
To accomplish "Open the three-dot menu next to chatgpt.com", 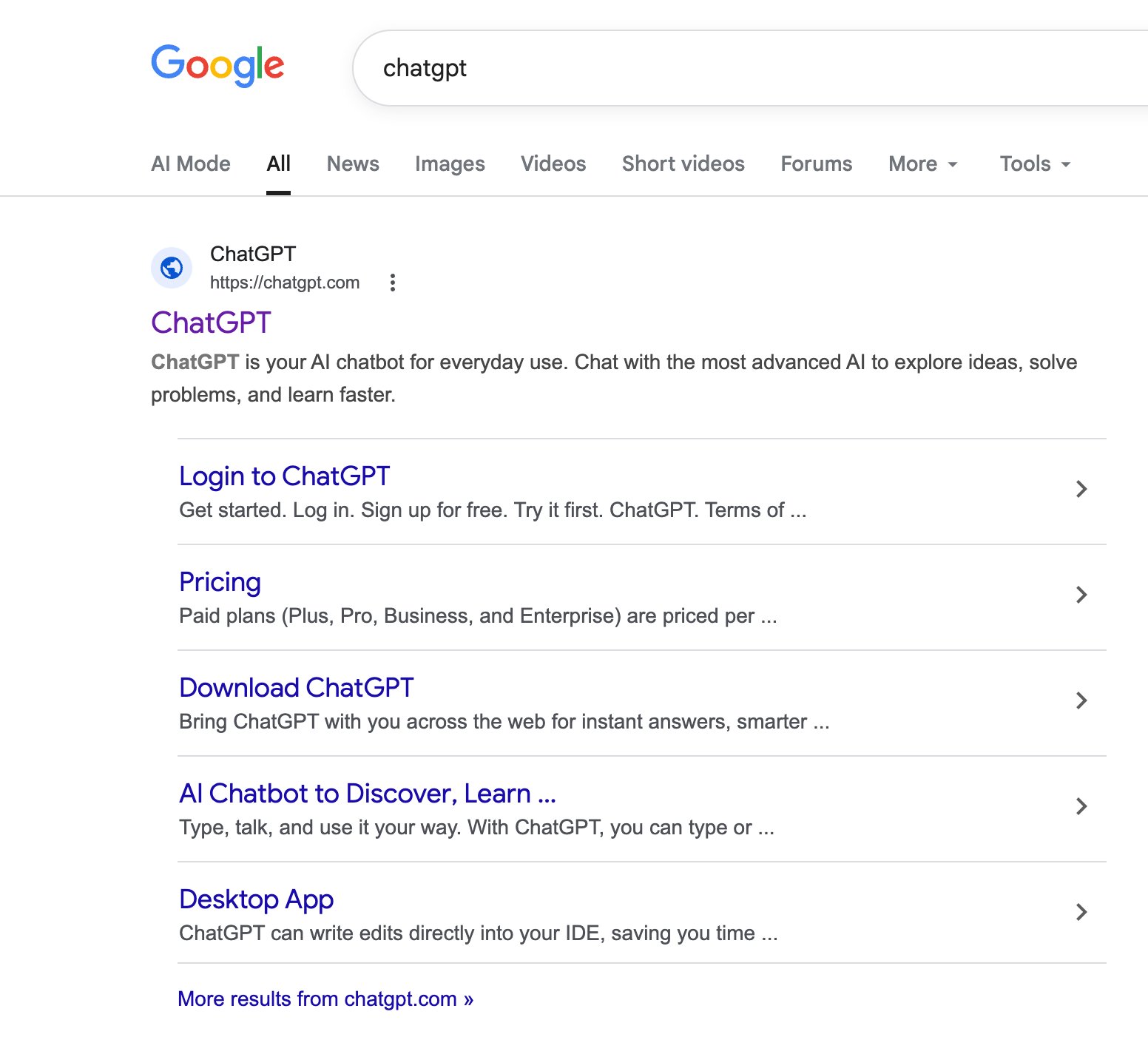I will tap(393, 283).
